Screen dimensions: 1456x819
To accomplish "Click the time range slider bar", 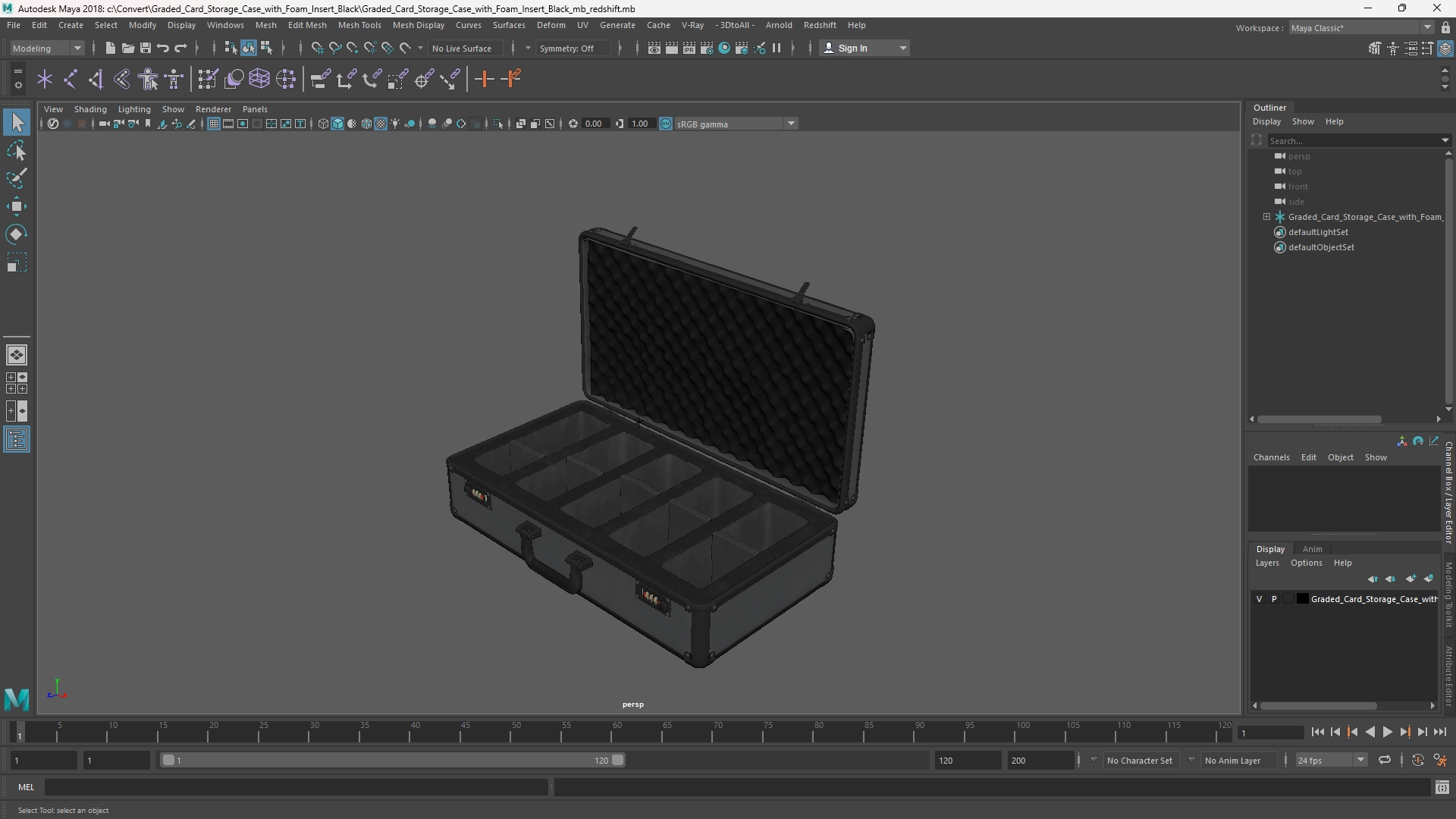I will (392, 760).
